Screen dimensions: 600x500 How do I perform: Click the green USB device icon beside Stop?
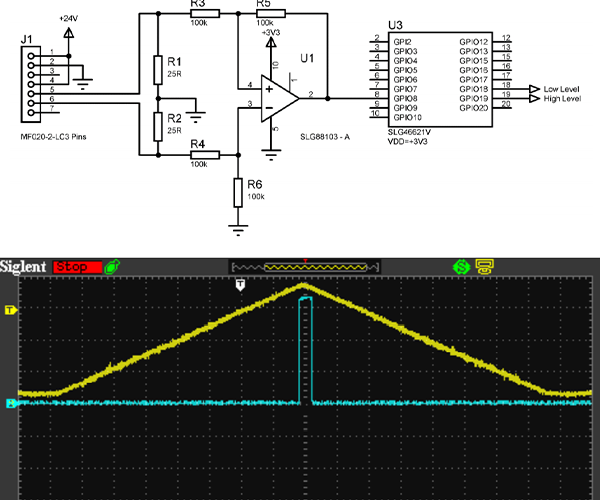[112, 267]
